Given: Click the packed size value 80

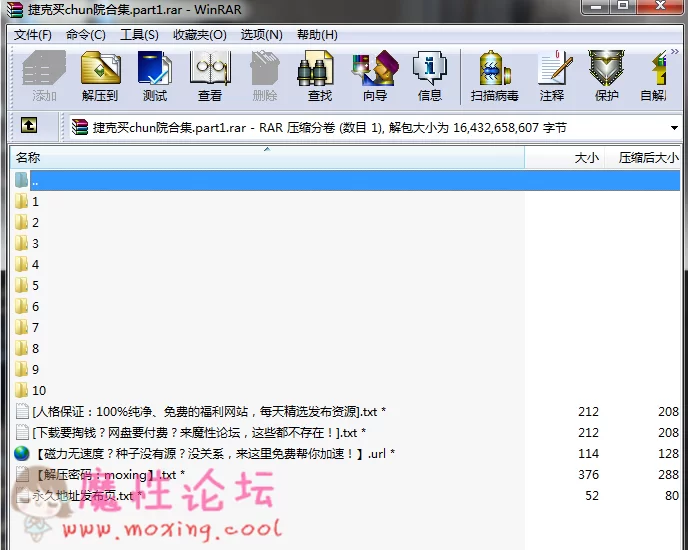Looking at the screenshot, I should (672, 496).
